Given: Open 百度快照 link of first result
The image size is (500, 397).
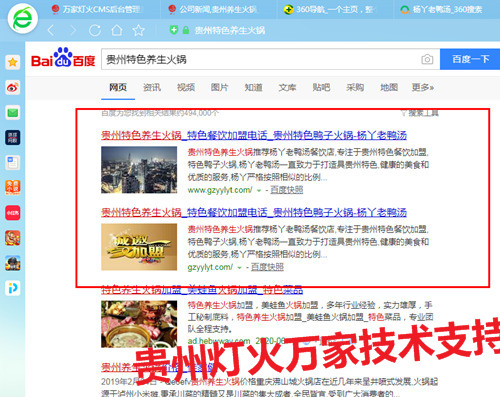Looking at the screenshot, I should [287, 190].
